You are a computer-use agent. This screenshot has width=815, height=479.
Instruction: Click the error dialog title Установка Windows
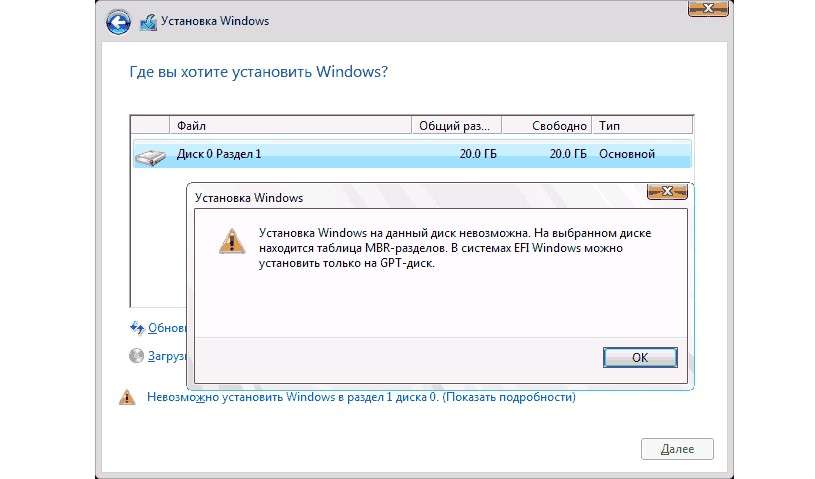249,198
